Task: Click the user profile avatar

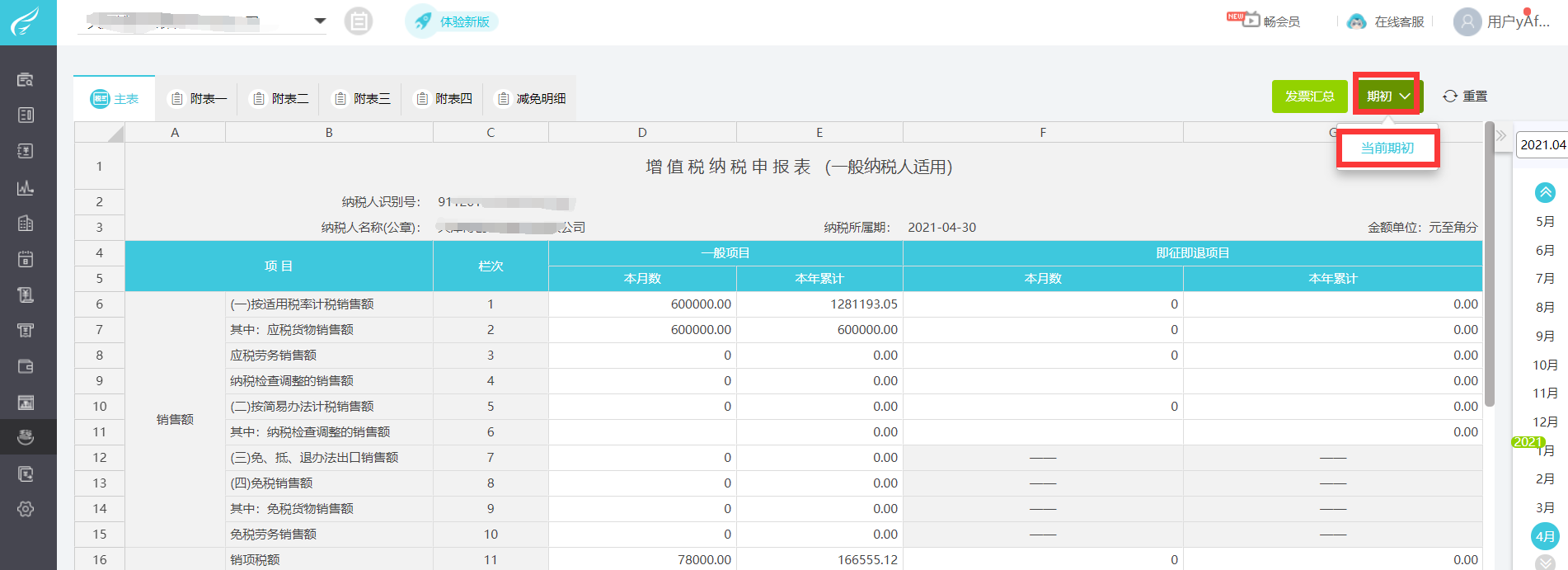Action: [1467, 21]
